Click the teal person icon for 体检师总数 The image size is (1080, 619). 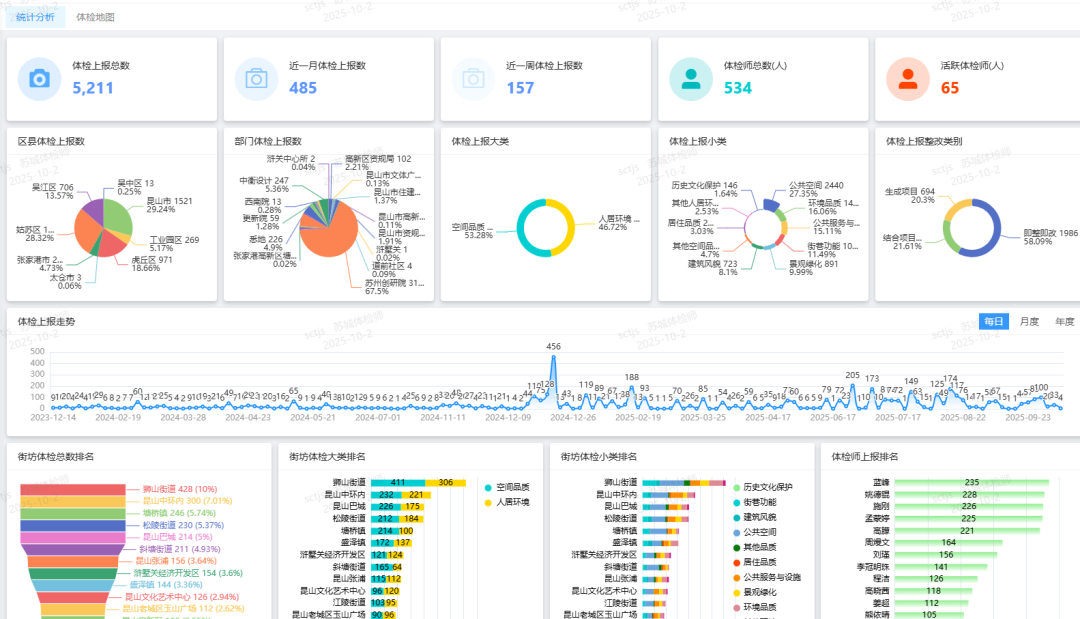pyautogui.click(x=690, y=78)
